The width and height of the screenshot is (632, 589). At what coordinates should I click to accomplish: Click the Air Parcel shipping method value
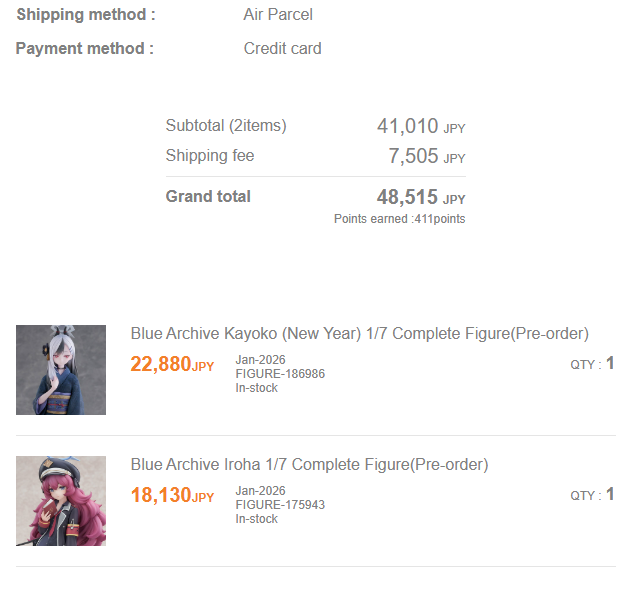(x=278, y=15)
